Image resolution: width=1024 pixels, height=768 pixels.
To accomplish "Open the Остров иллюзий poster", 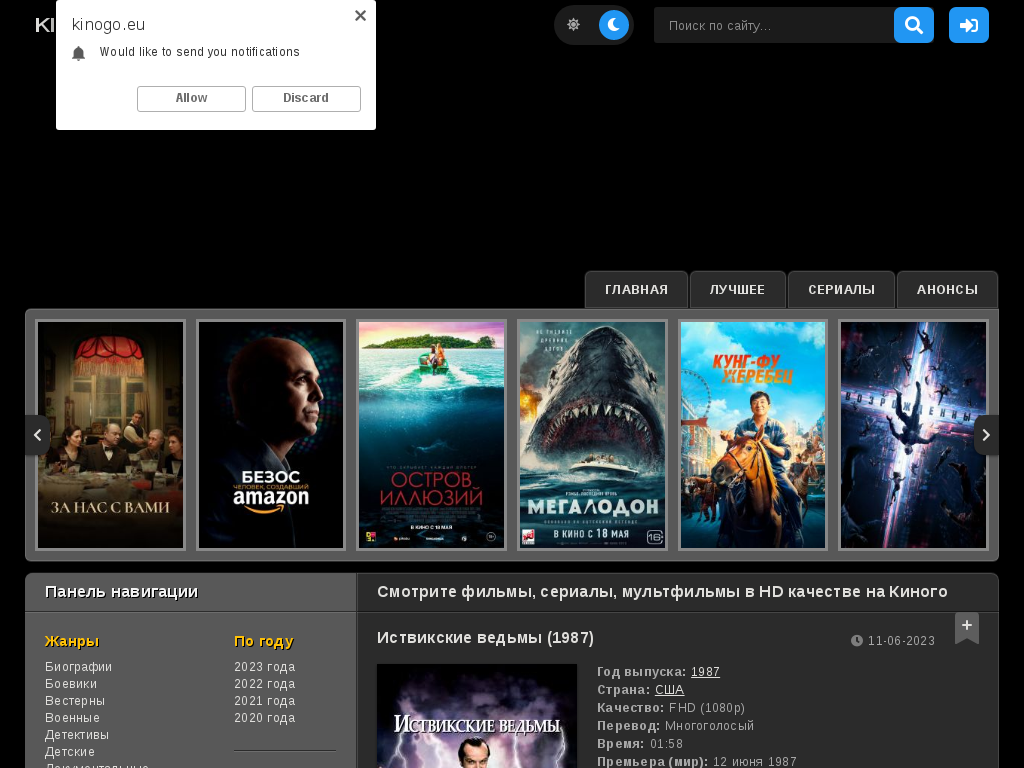I will point(432,435).
